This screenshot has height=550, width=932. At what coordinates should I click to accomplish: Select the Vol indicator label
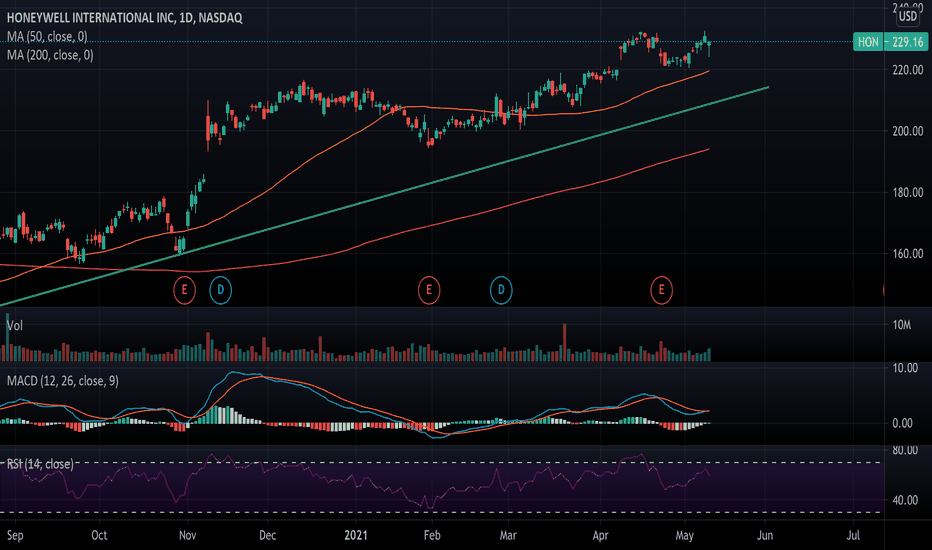[x=15, y=325]
